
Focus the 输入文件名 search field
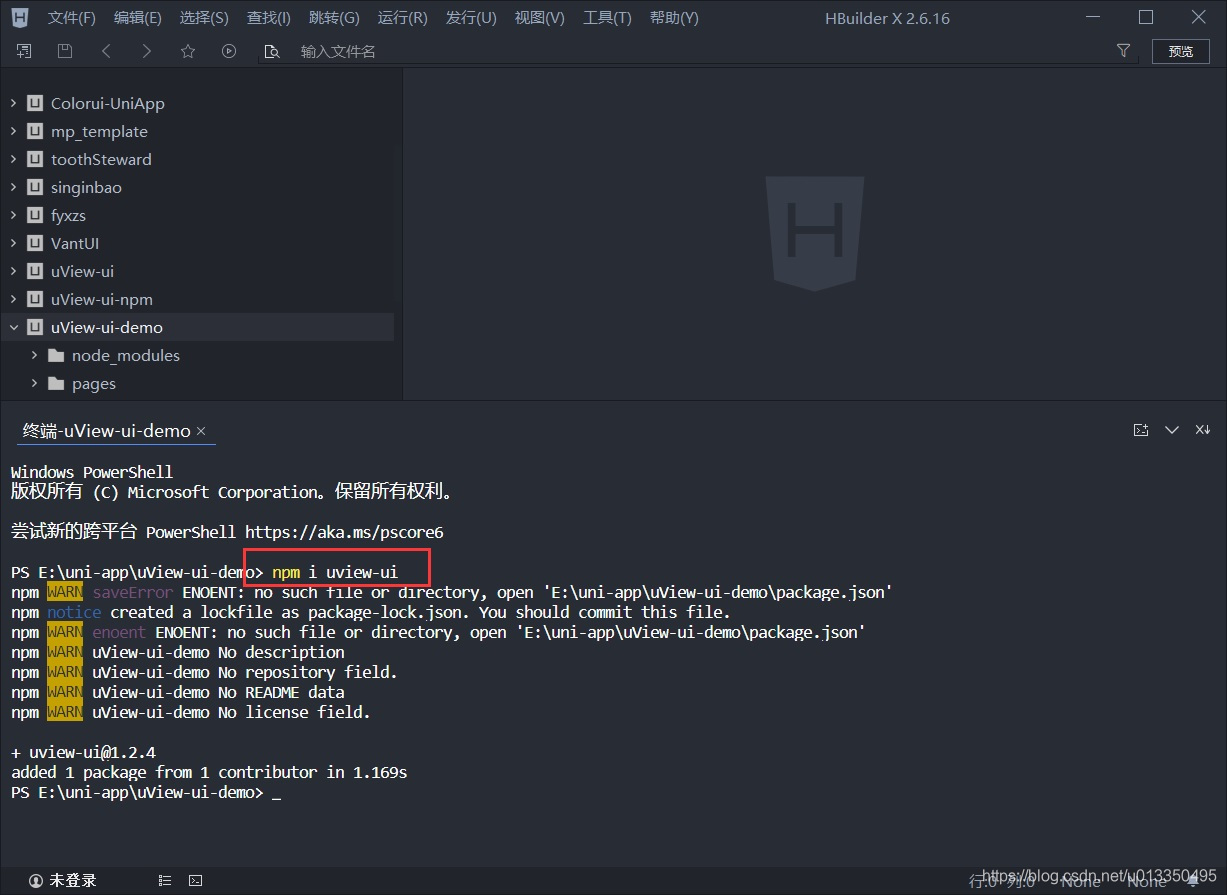click(700, 52)
